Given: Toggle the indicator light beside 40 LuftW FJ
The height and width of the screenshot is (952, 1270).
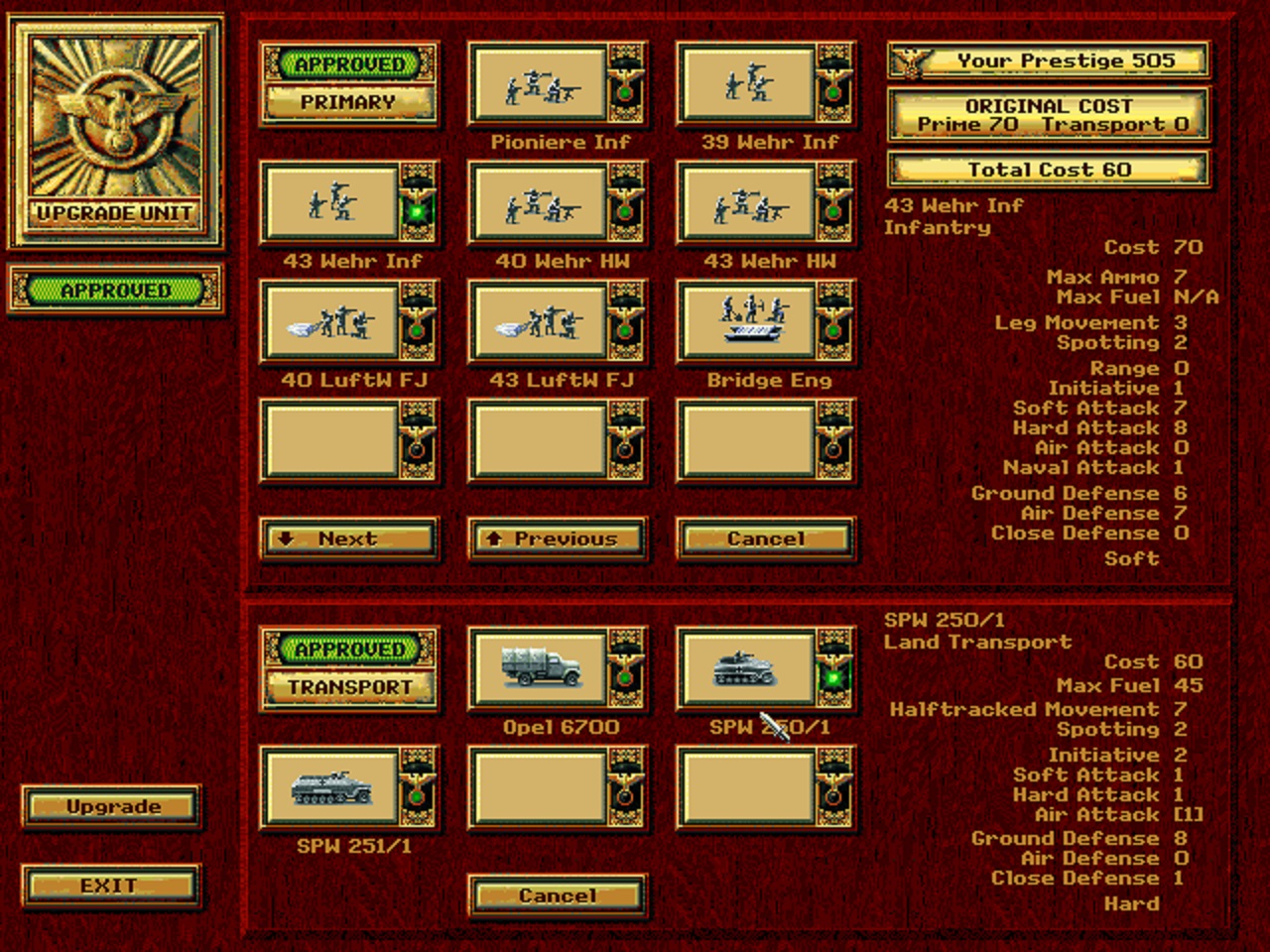Looking at the screenshot, I should [418, 331].
